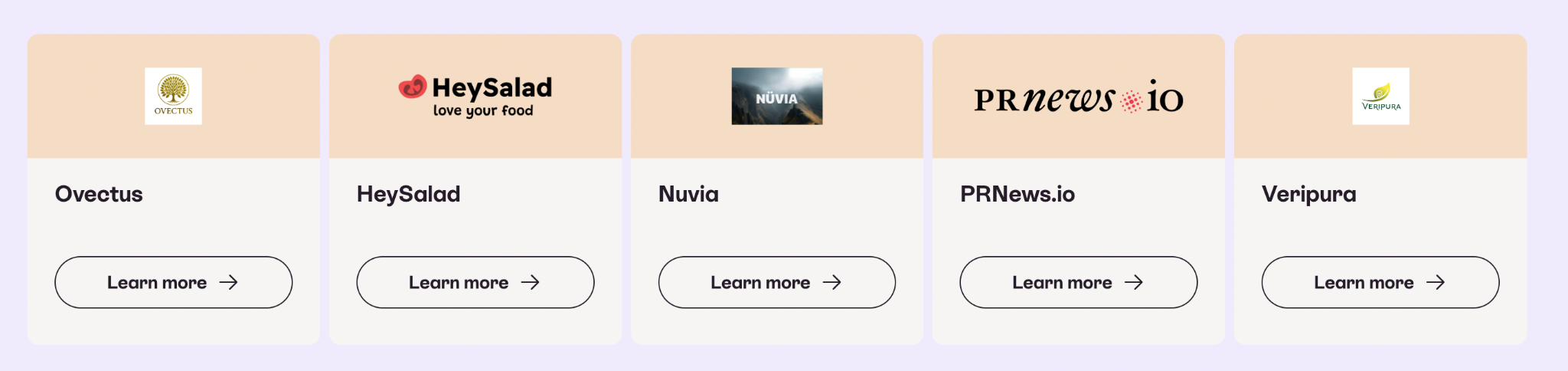Click the PRNews.io card title
The height and width of the screenshot is (371, 1568).
coord(1017,194)
